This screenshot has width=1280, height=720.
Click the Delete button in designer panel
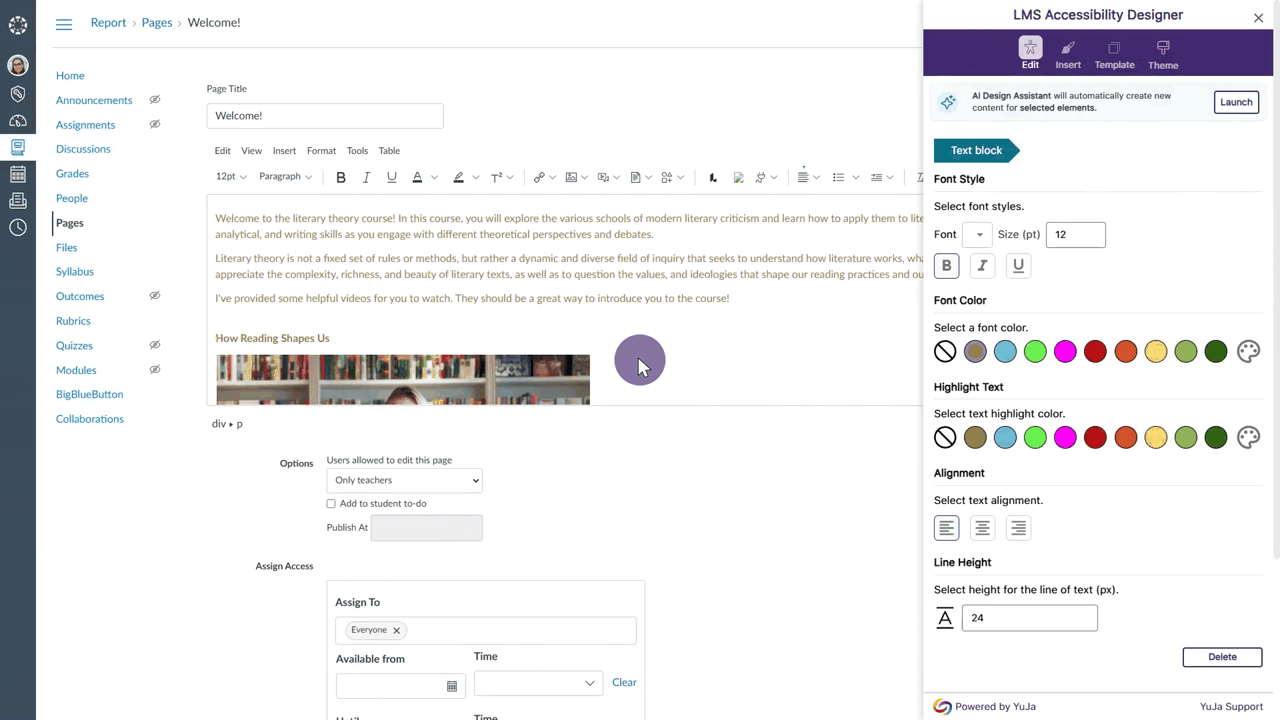tap(1222, 657)
